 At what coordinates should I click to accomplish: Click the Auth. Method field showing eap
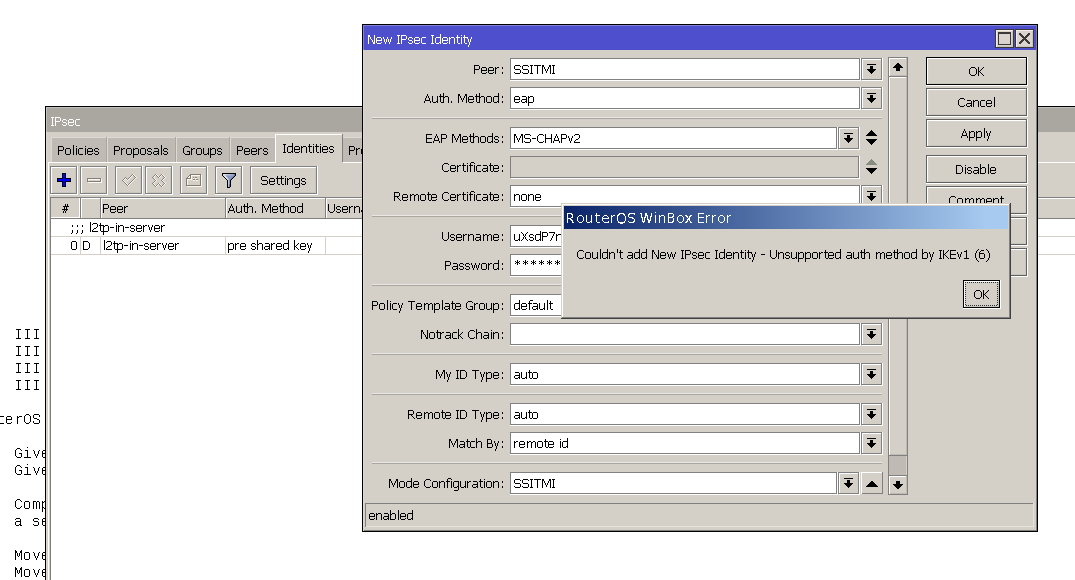684,98
